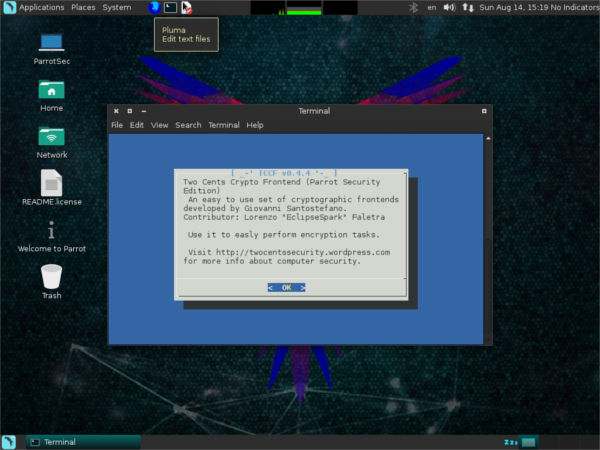This screenshot has width=600, height=450.
Task: Open the Terminal Edit menu
Action: [x=137, y=125]
